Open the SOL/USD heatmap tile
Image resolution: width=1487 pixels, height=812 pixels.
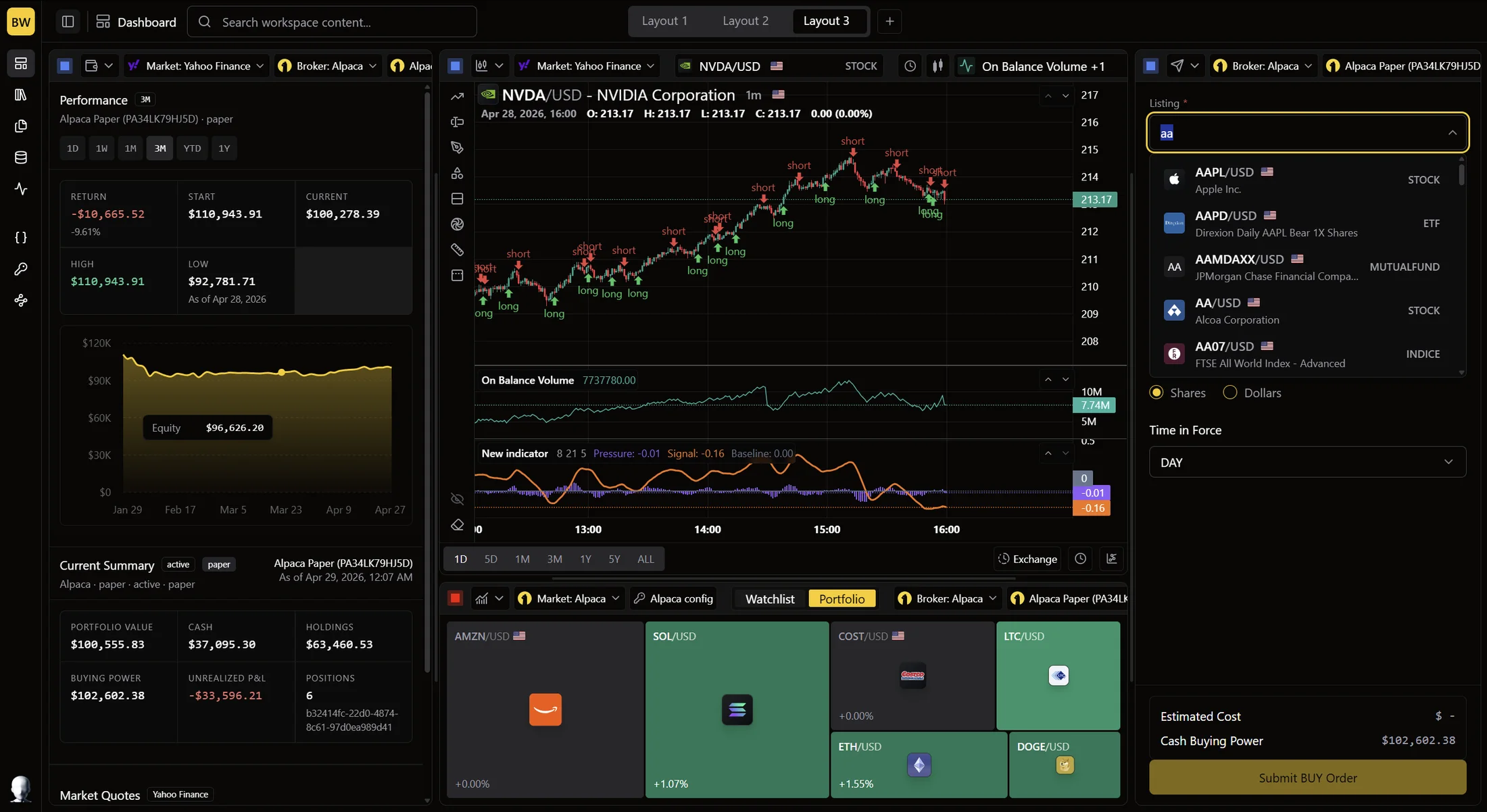pyautogui.click(x=737, y=710)
